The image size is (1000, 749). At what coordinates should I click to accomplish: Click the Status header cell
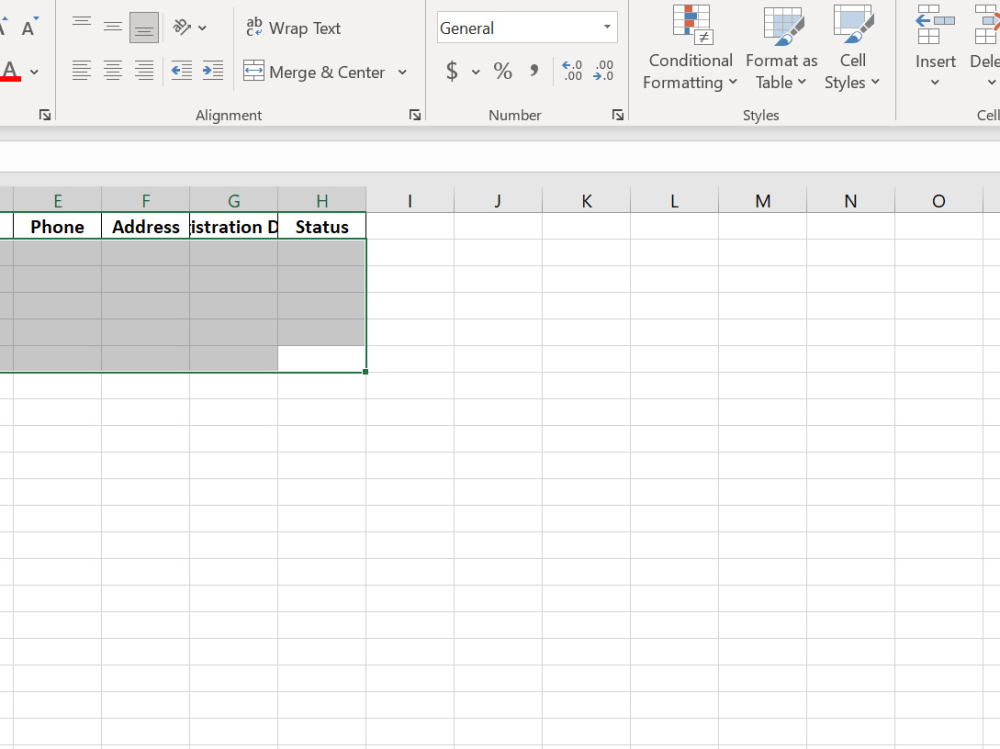click(321, 226)
